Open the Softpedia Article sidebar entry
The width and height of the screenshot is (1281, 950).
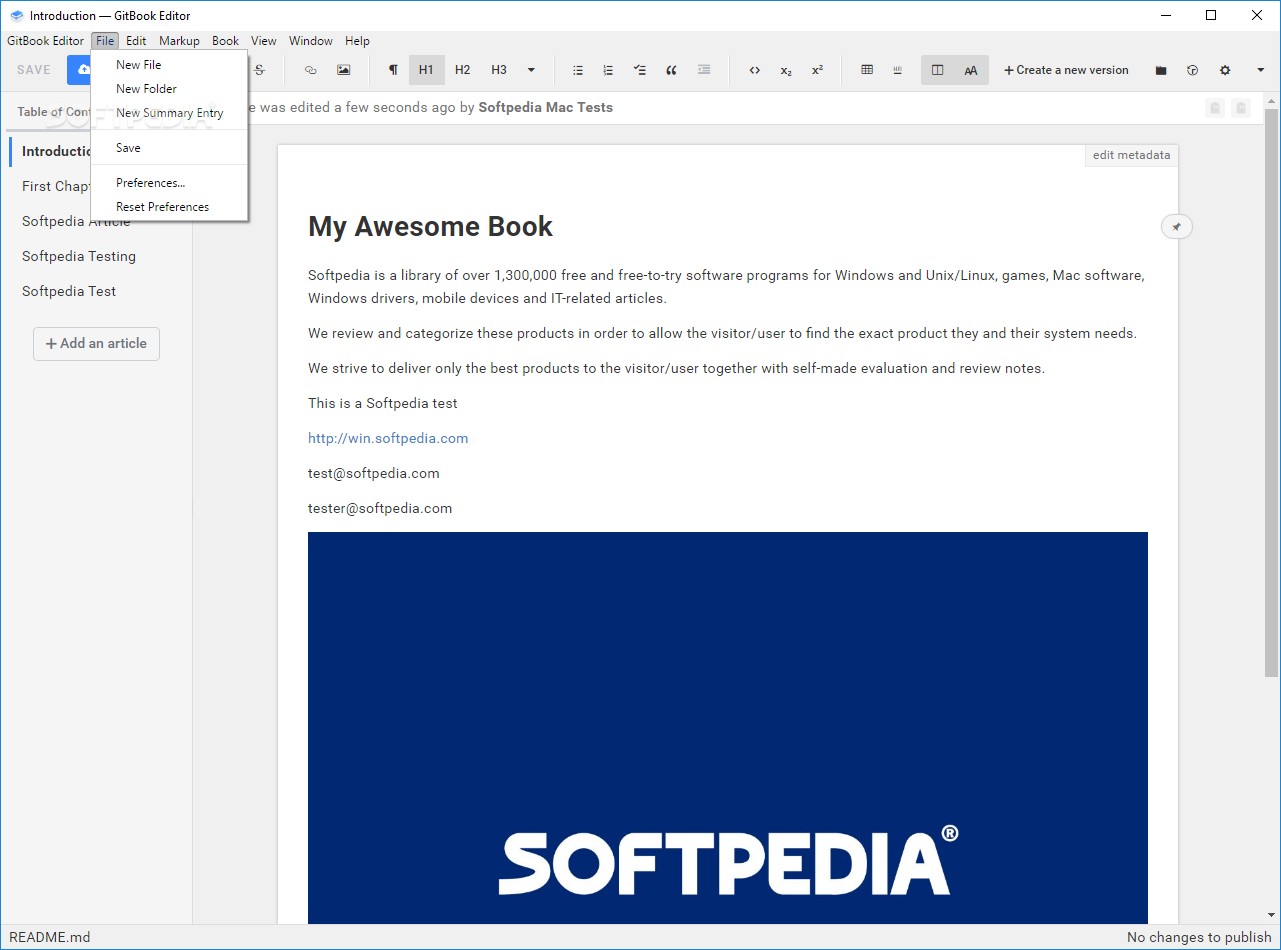click(x=76, y=221)
